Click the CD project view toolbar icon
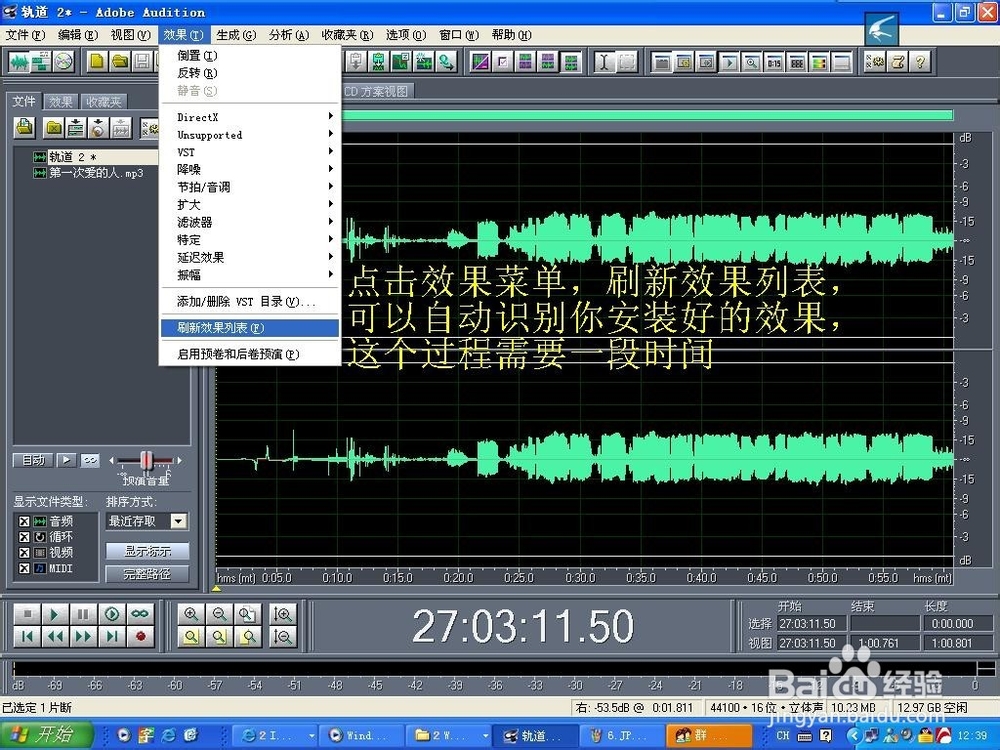Image resolution: width=1000 pixels, height=750 pixels. point(63,62)
